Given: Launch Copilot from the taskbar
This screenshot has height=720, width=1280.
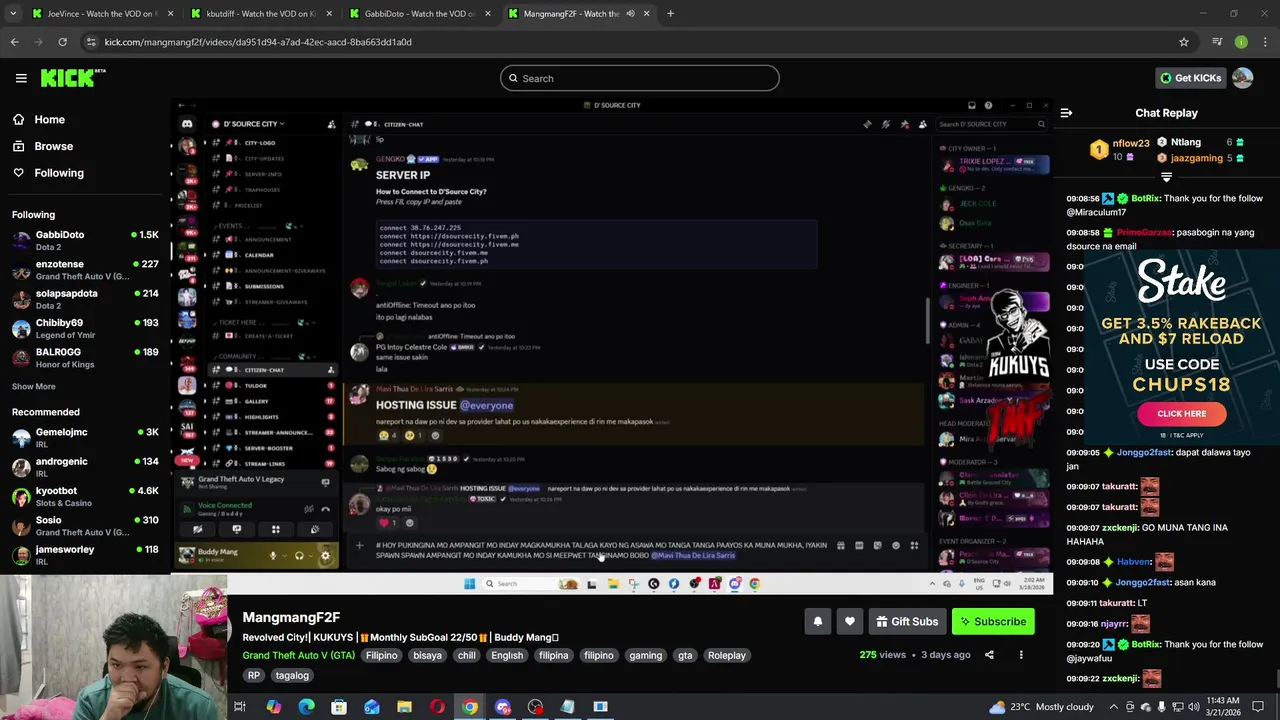Looking at the screenshot, I should [273, 707].
